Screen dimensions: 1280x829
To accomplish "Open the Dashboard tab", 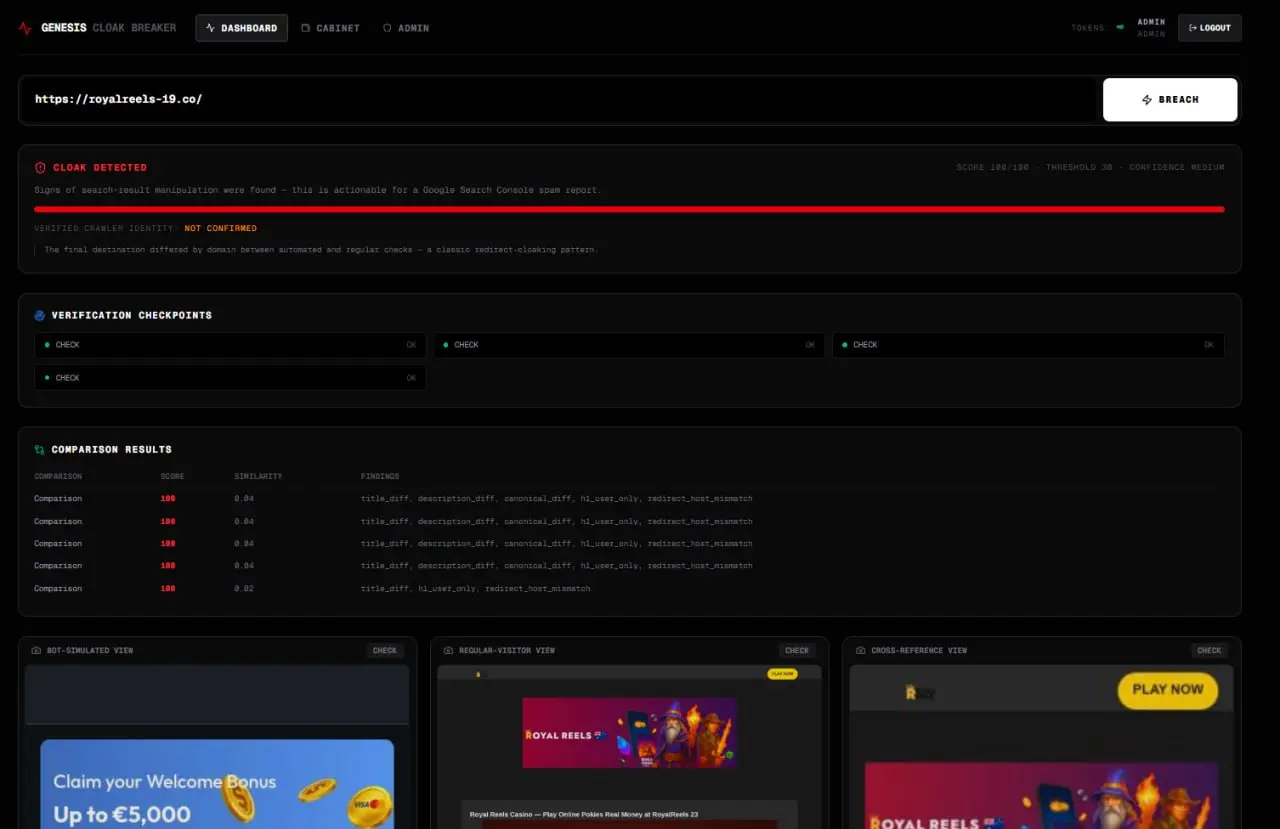I will point(241,28).
